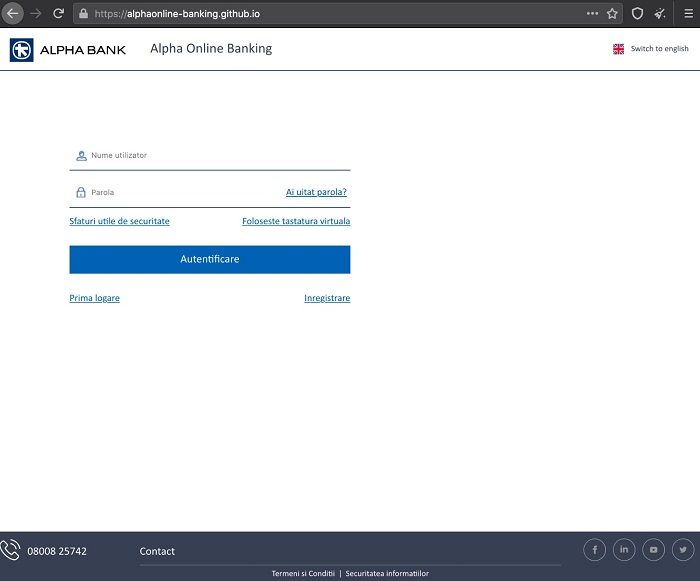This screenshot has height=581, width=700.
Task: Open 'Ai uitat parola?' link
Action: 316,192
